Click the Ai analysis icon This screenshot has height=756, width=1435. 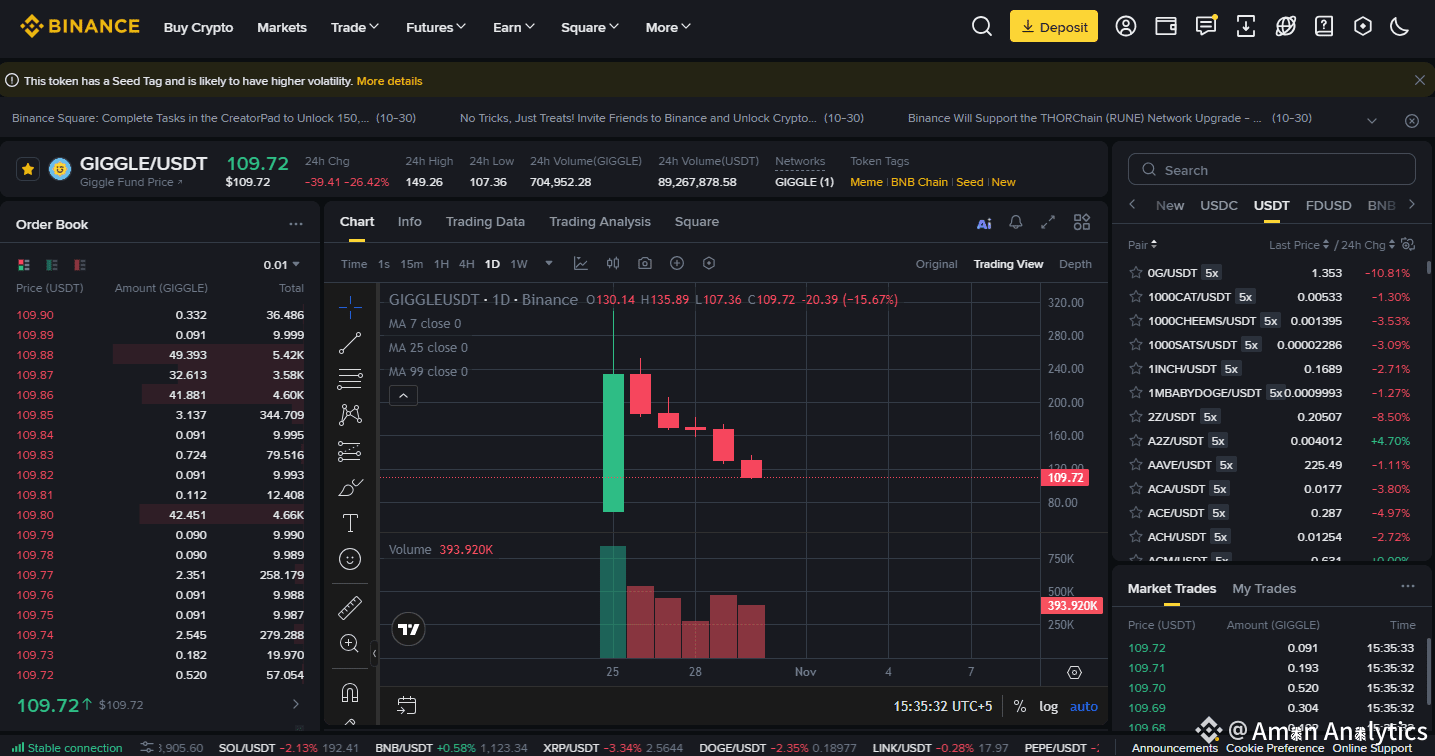(984, 223)
